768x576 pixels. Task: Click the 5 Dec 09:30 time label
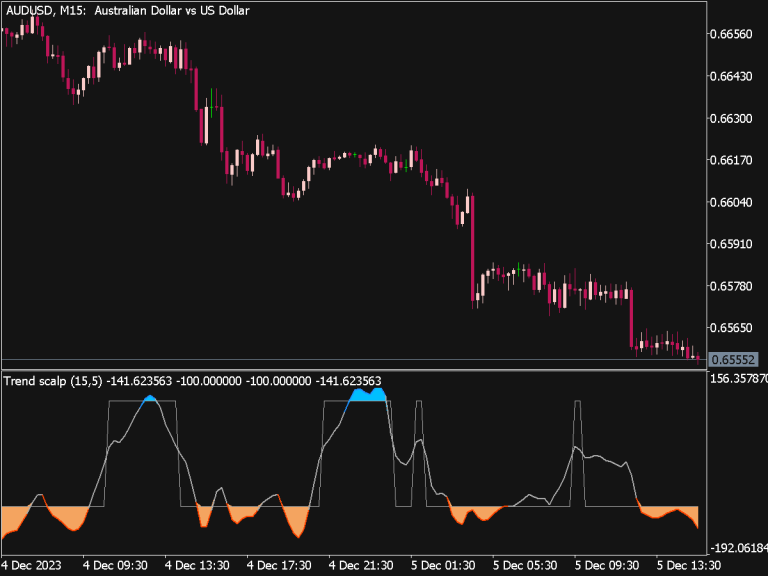(607, 565)
